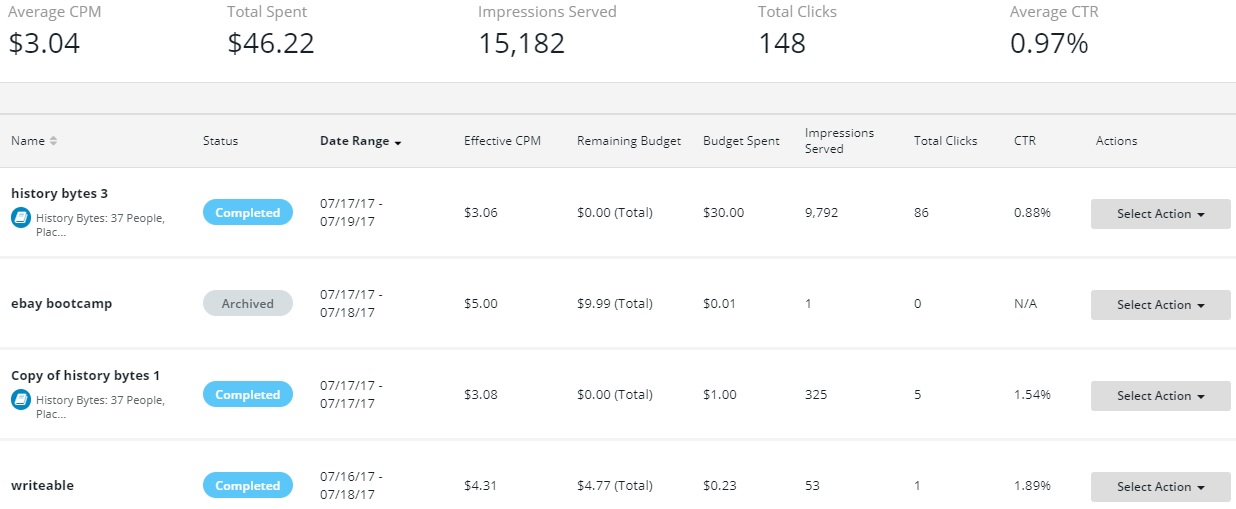Click History Bytes book title under history bytes 3

click(x=100, y=218)
